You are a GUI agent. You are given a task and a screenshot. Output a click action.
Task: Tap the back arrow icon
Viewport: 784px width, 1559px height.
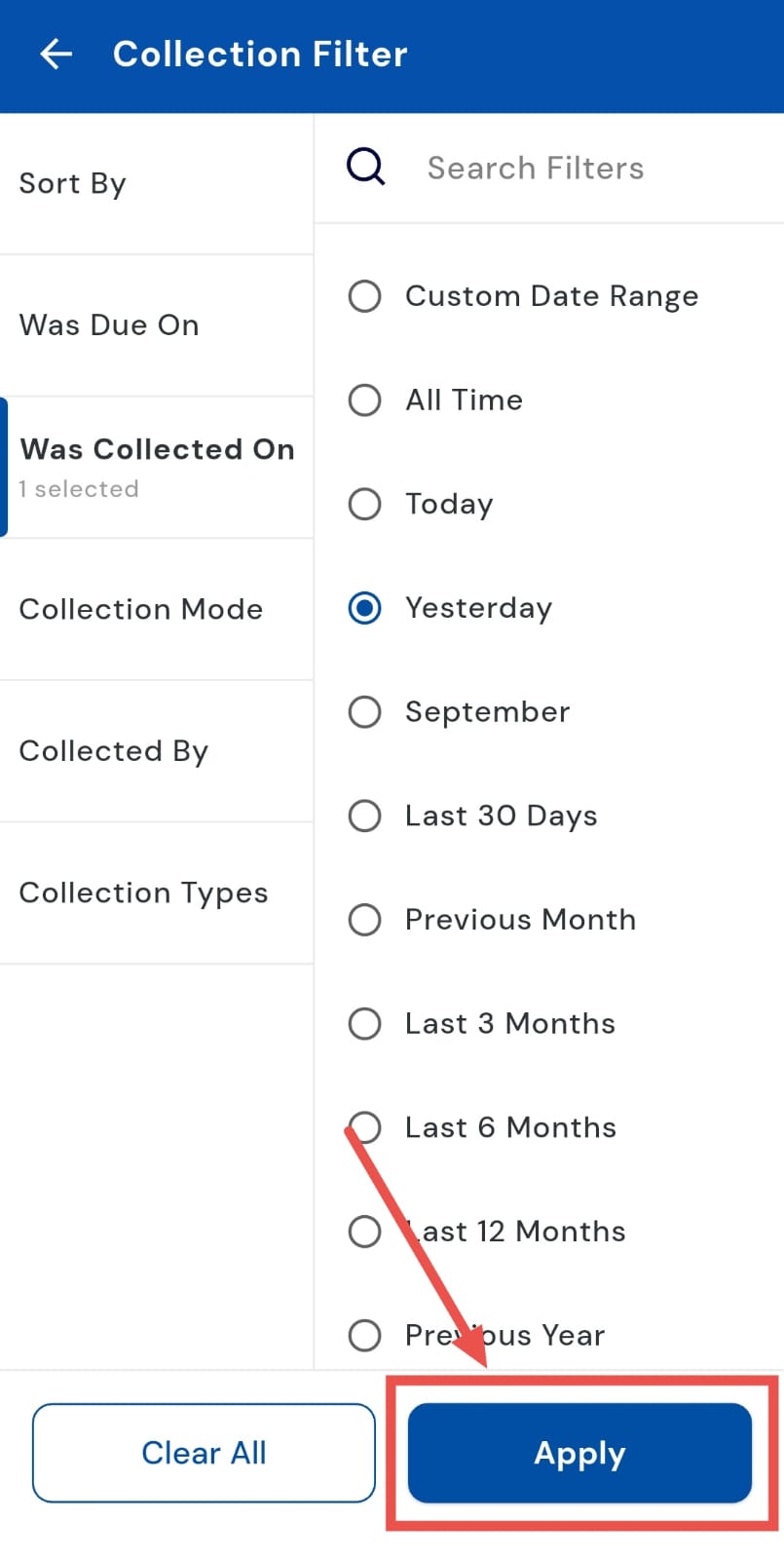click(x=56, y=55)
